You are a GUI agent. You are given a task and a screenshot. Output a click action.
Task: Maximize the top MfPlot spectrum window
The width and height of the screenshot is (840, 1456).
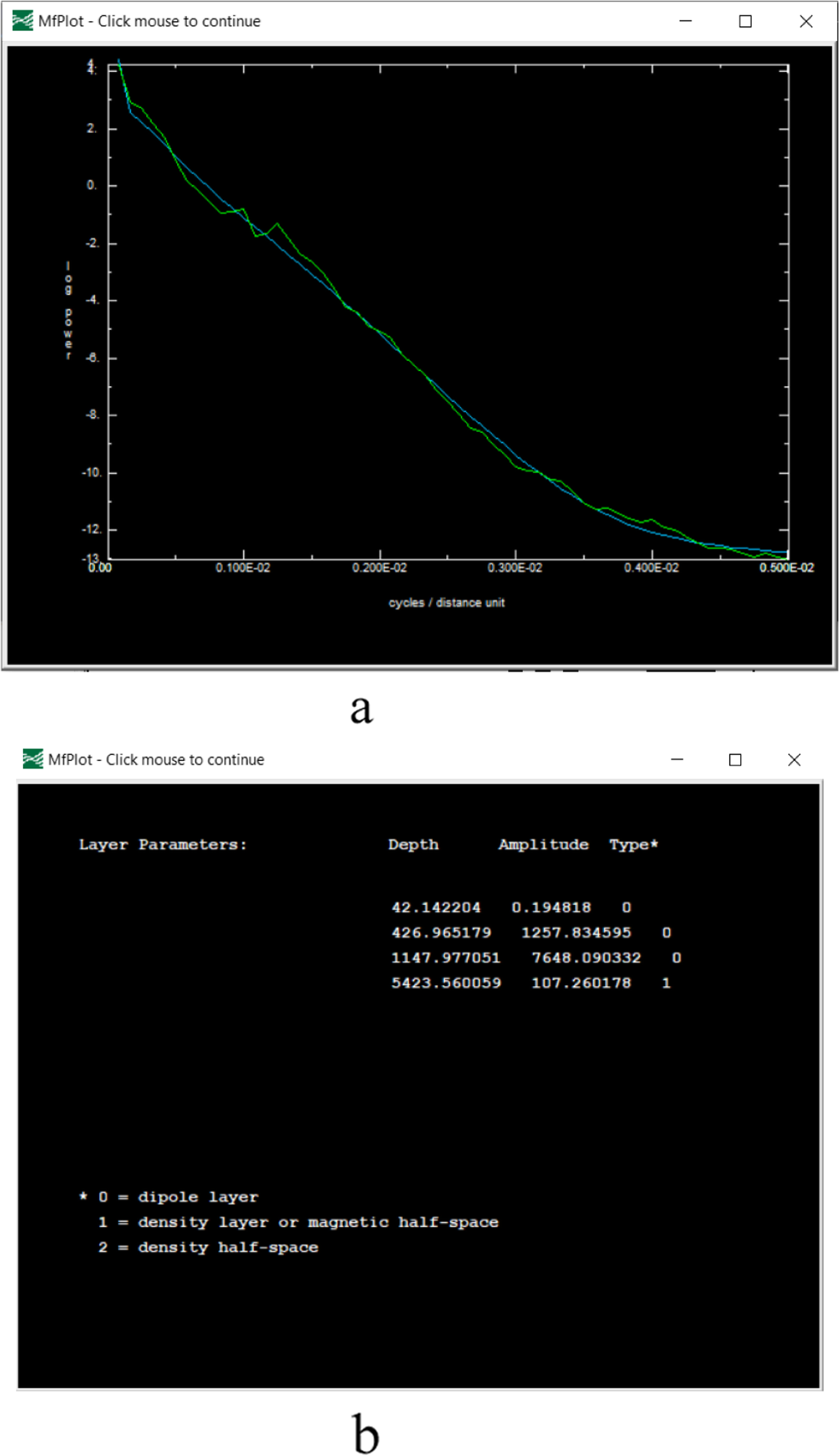tap(745, 21)
